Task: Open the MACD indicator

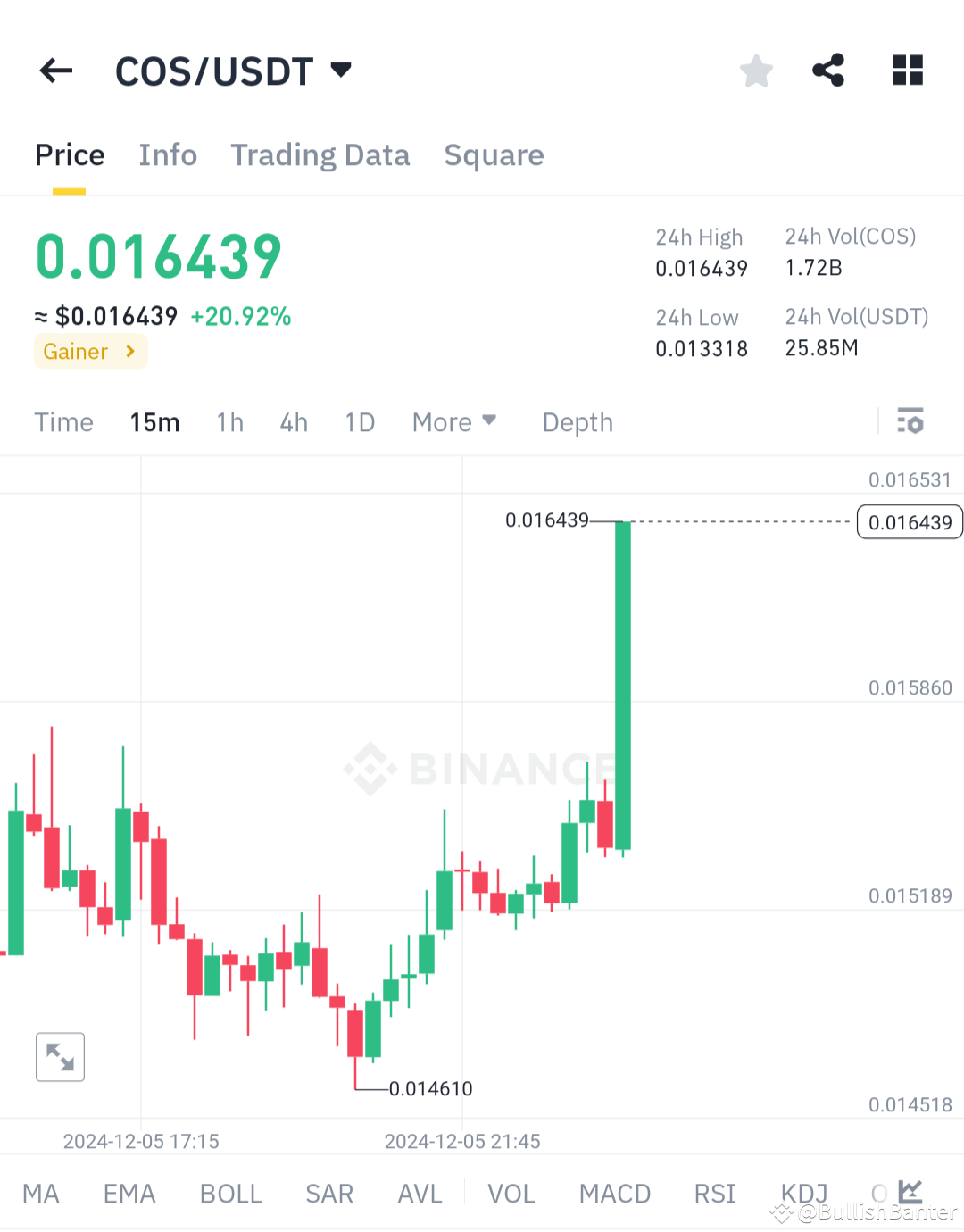Action: pyautogui.click(x=614, y=1193)
